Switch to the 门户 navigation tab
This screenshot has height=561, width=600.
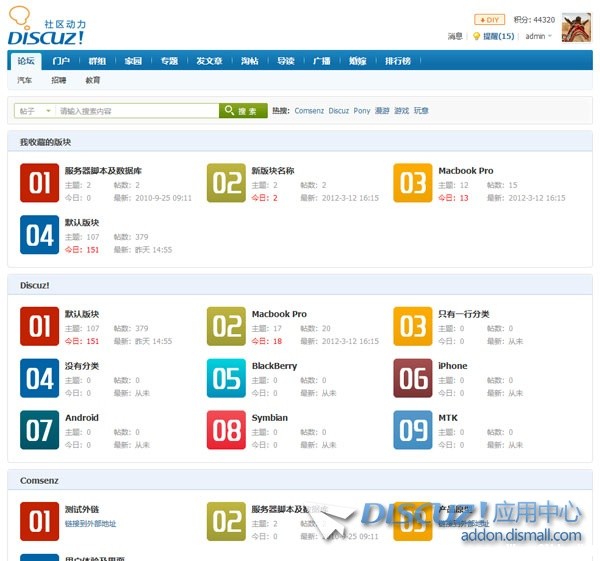(x=61, y=61)
